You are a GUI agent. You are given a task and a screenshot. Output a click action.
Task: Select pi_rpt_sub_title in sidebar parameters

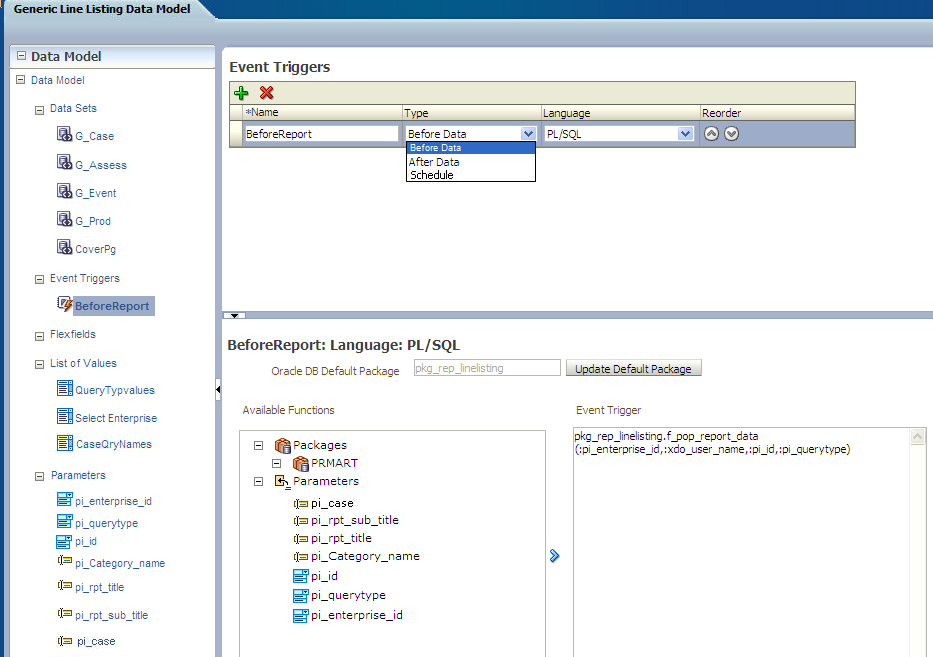point(111,615)
